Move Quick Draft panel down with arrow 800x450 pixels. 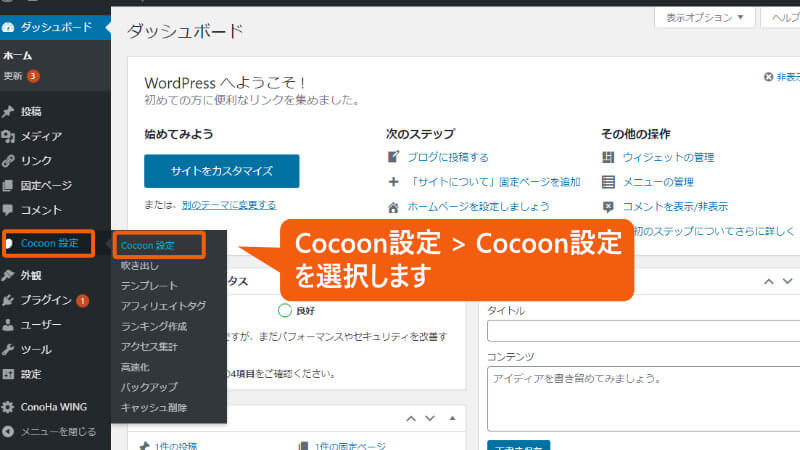(x=788, y=282)
